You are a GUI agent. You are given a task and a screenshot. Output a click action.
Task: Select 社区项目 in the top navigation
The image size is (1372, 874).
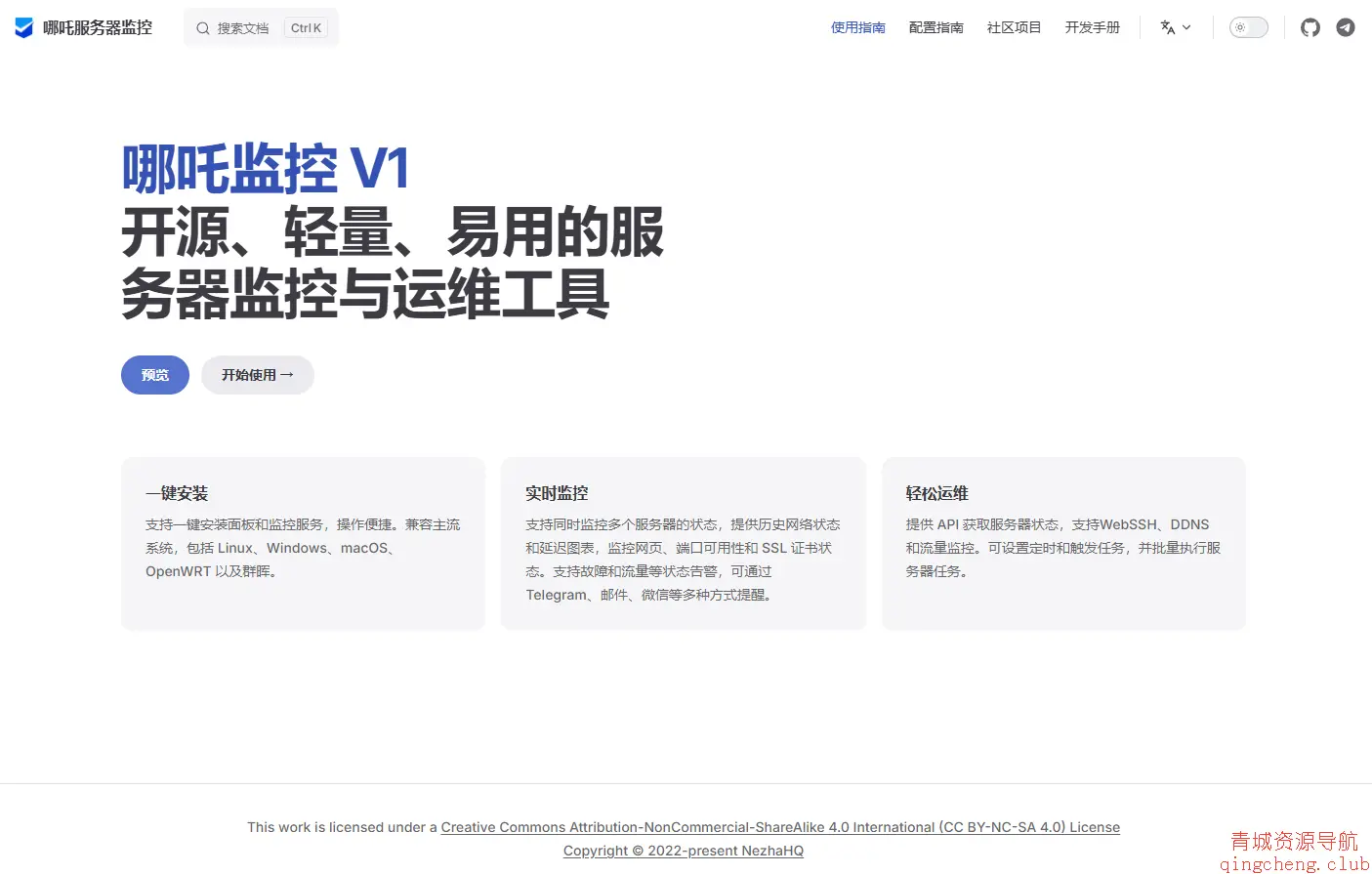(x=1014, y=27)
